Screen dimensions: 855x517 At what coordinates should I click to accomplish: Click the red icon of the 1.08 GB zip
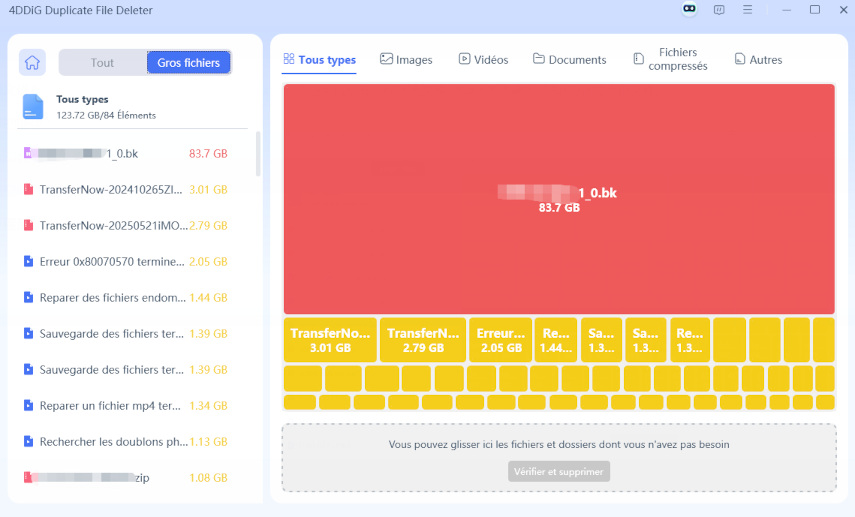[x=28, y=477]
